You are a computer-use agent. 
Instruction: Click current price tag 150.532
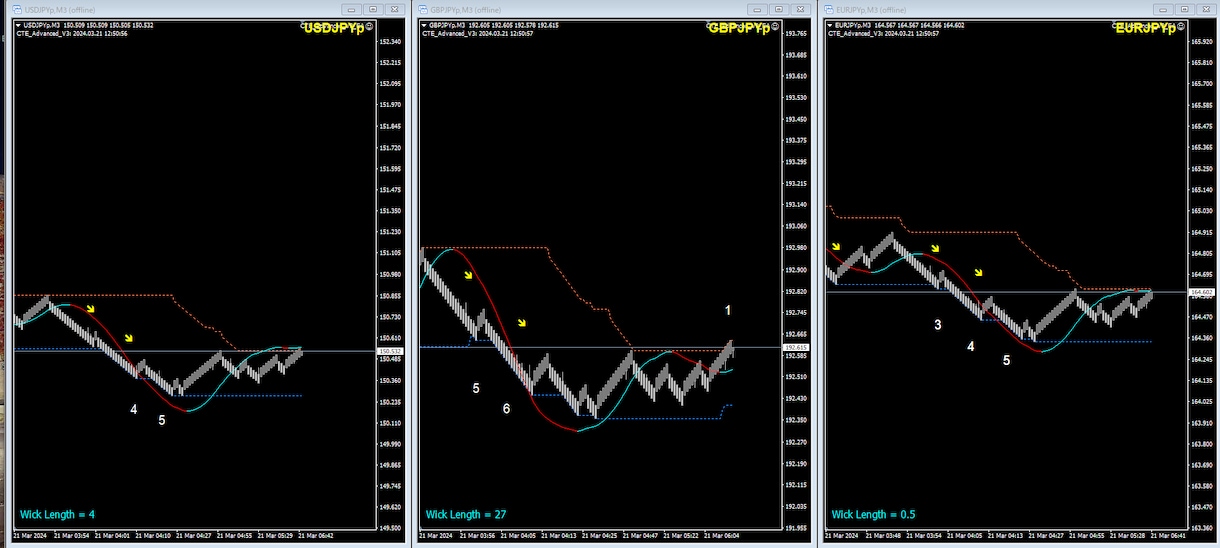pyautogui.click(x=389, y=351)
